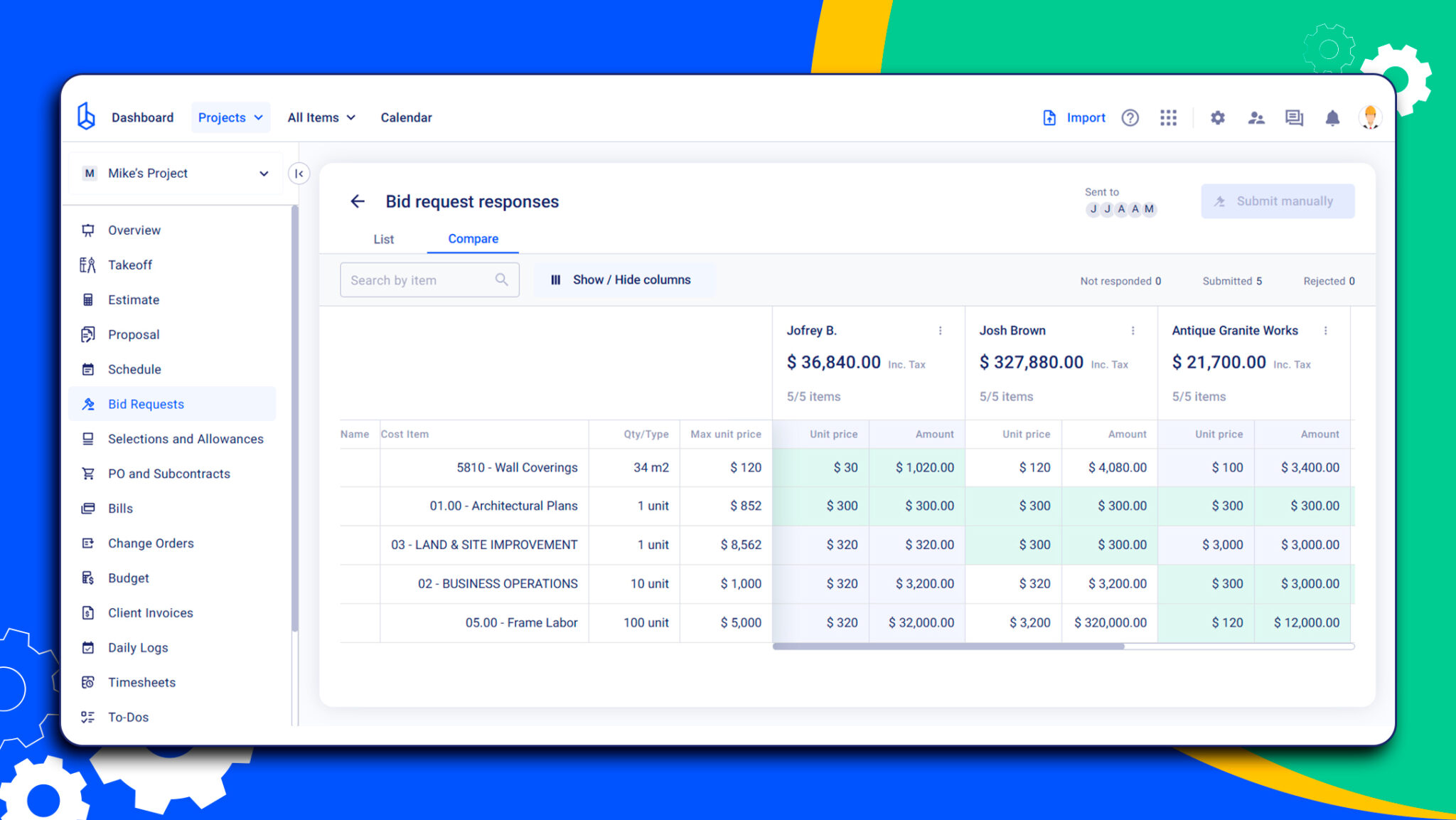This screenshot has height=820, width=1456.
Task: Click the notifications bell icon
Action: (x=1332, y=118)
